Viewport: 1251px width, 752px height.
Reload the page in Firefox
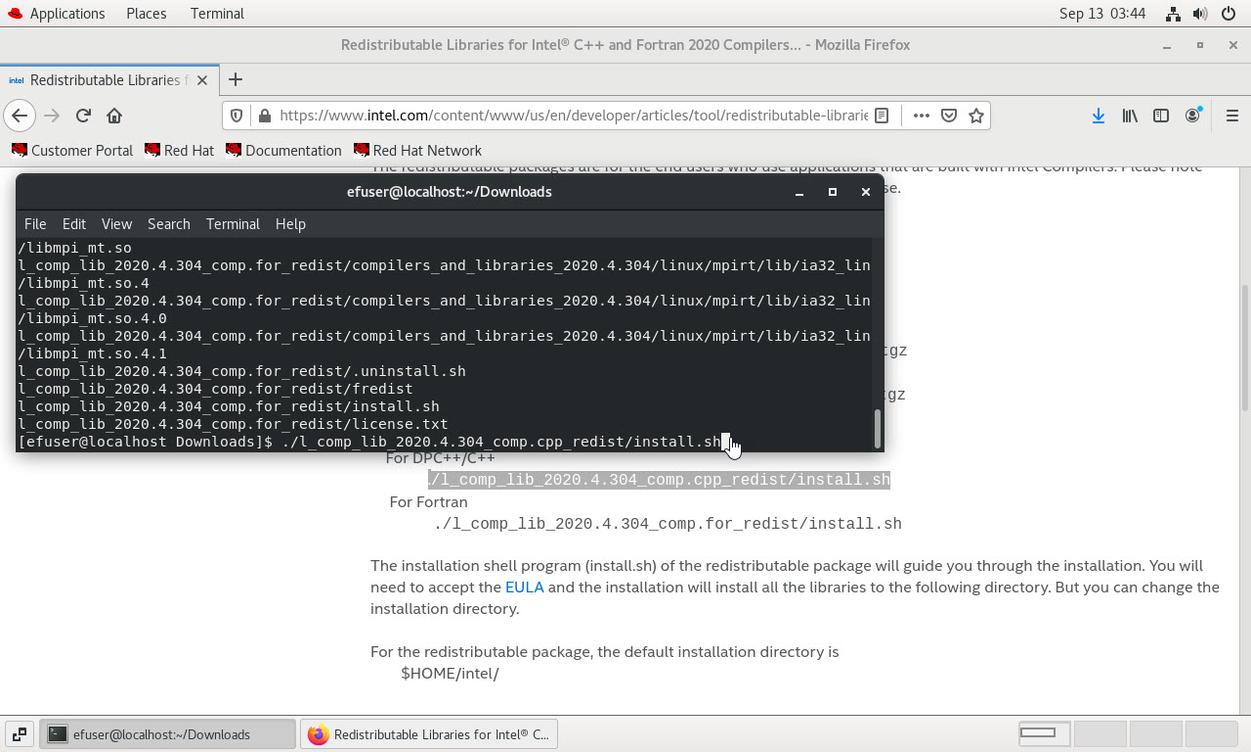[83, 115]
